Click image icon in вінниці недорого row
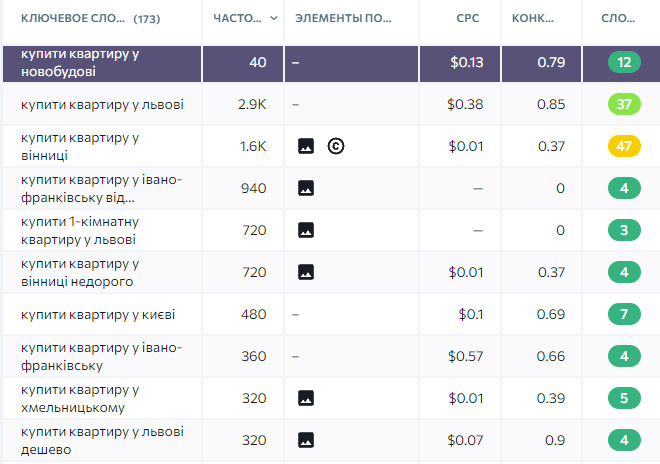Image resolution: width=660 pixels, height=464 pixels. [x=306, y=272]
